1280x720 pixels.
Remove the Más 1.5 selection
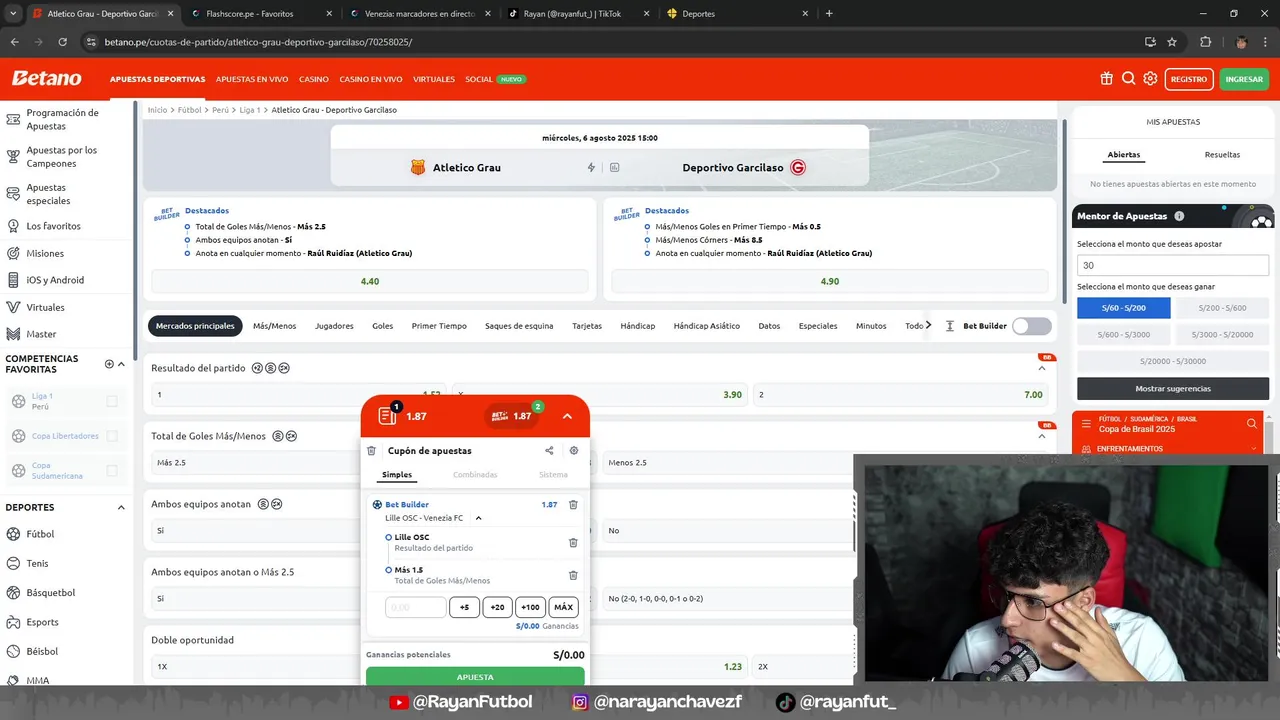573,575
